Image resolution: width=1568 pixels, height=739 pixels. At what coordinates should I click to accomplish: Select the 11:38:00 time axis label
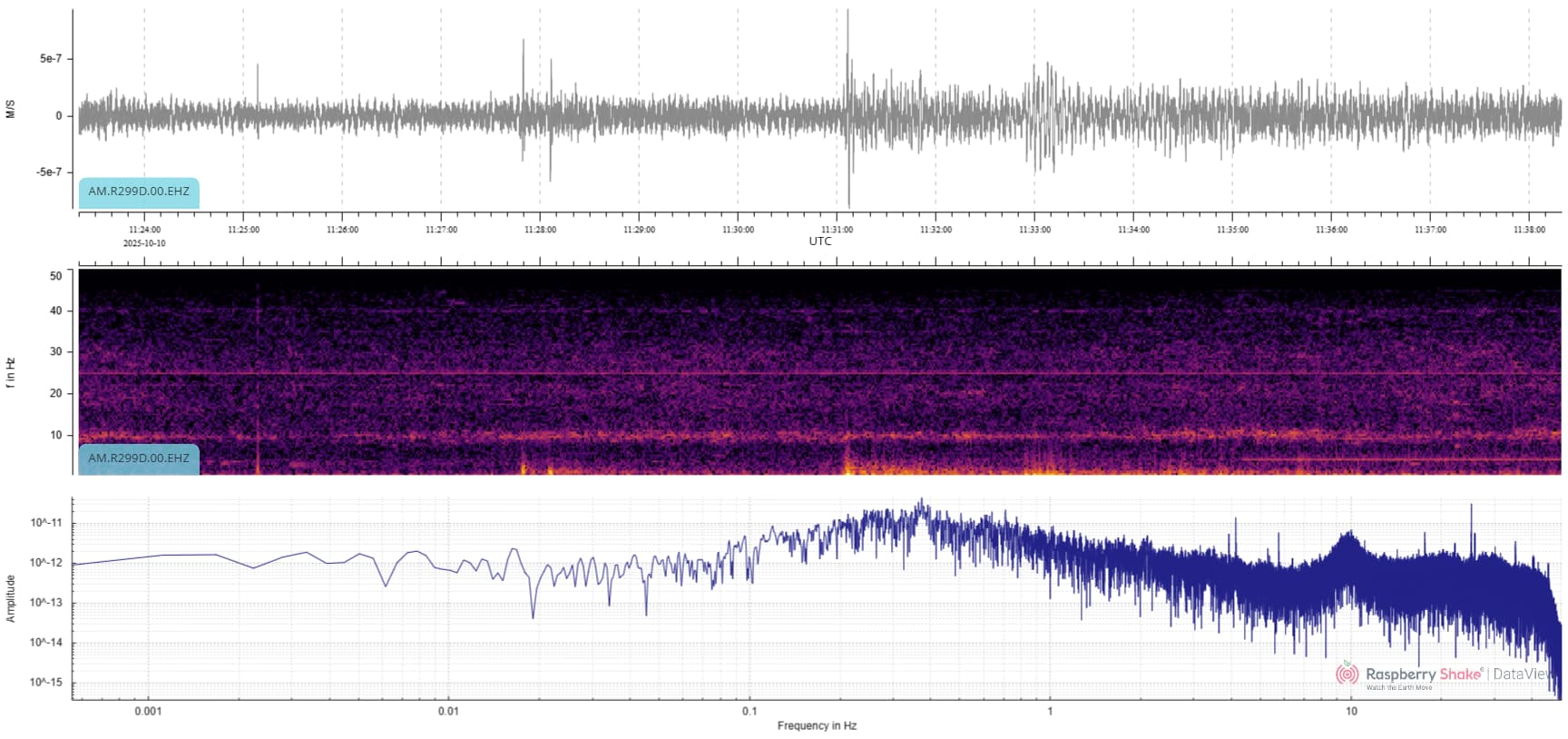[1529, 230]
